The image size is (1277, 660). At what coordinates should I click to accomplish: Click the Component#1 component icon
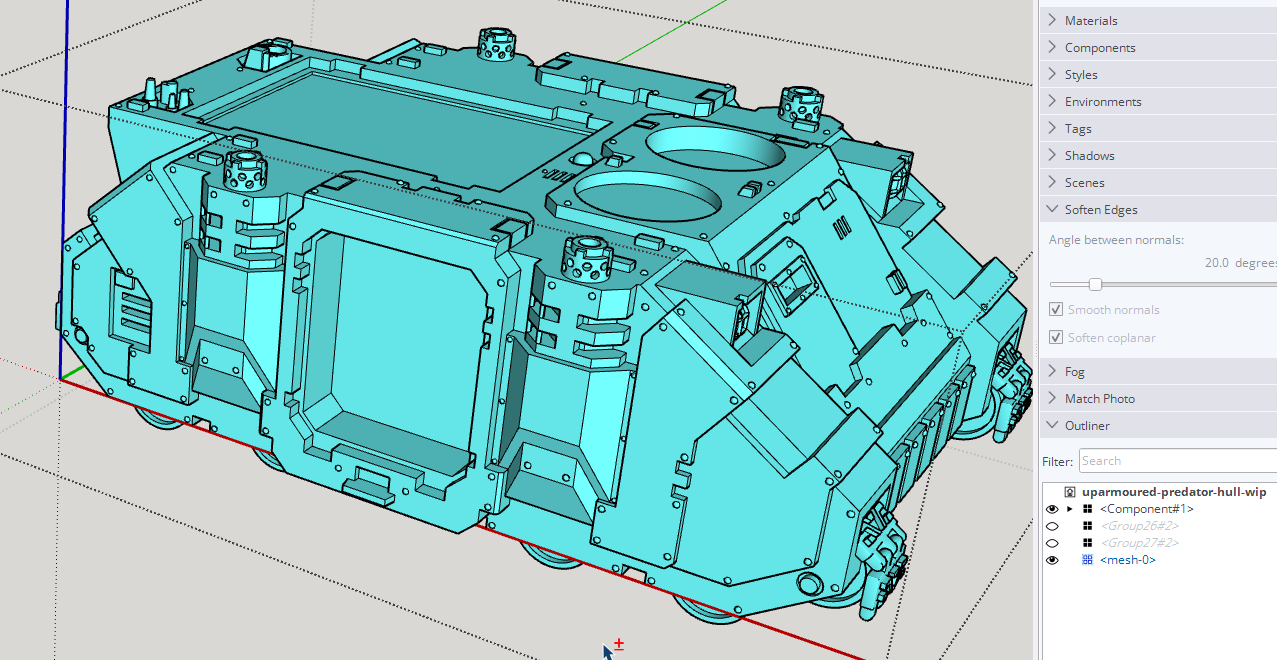[x=1087, y=509]
